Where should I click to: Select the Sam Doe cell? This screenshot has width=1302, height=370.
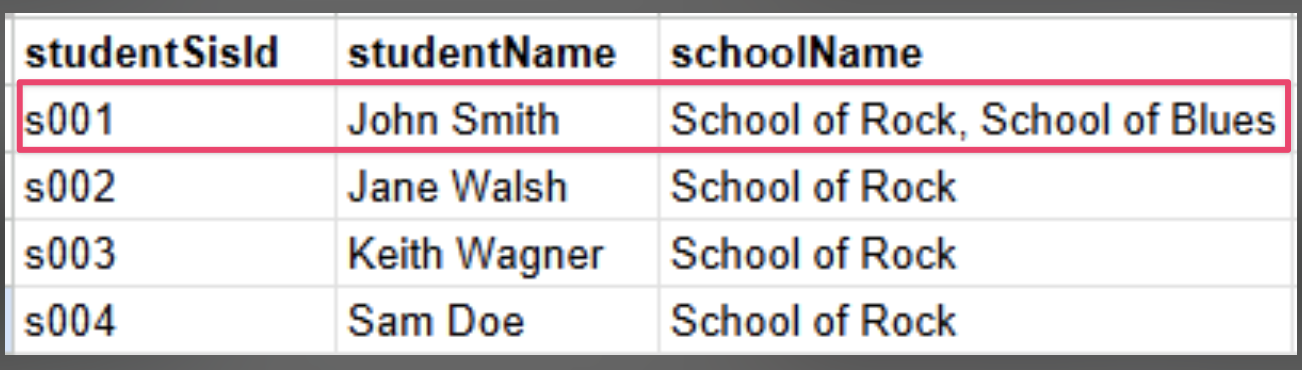coord(497,321)
